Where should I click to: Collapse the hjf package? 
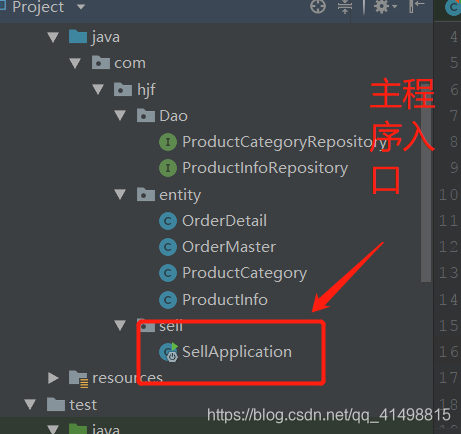point(98,89)
